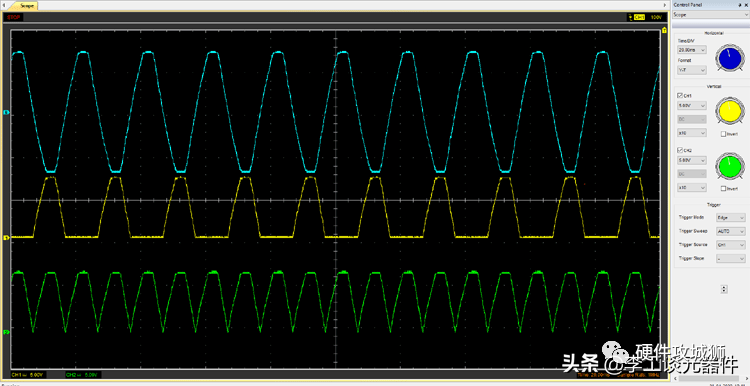Click the CH1 ground level marker on left edge
This screenshot has height=386, width=750.
pyautogui.click(x=6, y=237)
